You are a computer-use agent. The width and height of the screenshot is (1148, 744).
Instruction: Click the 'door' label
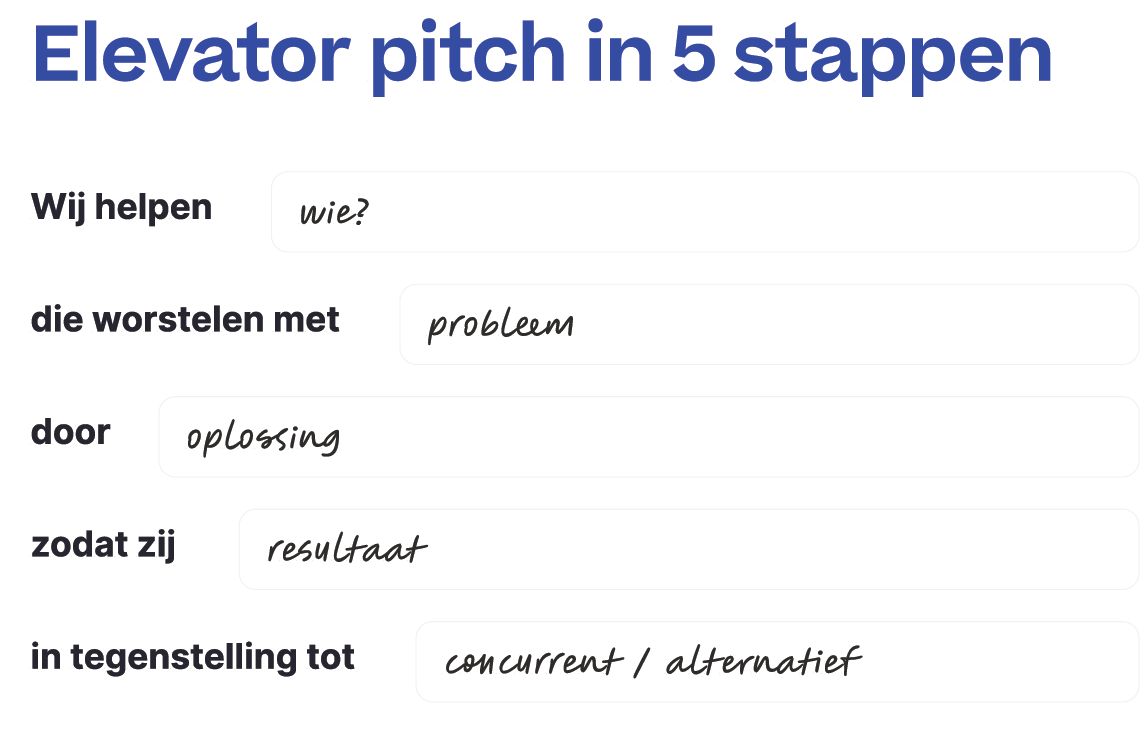click(x=70, y=432)
